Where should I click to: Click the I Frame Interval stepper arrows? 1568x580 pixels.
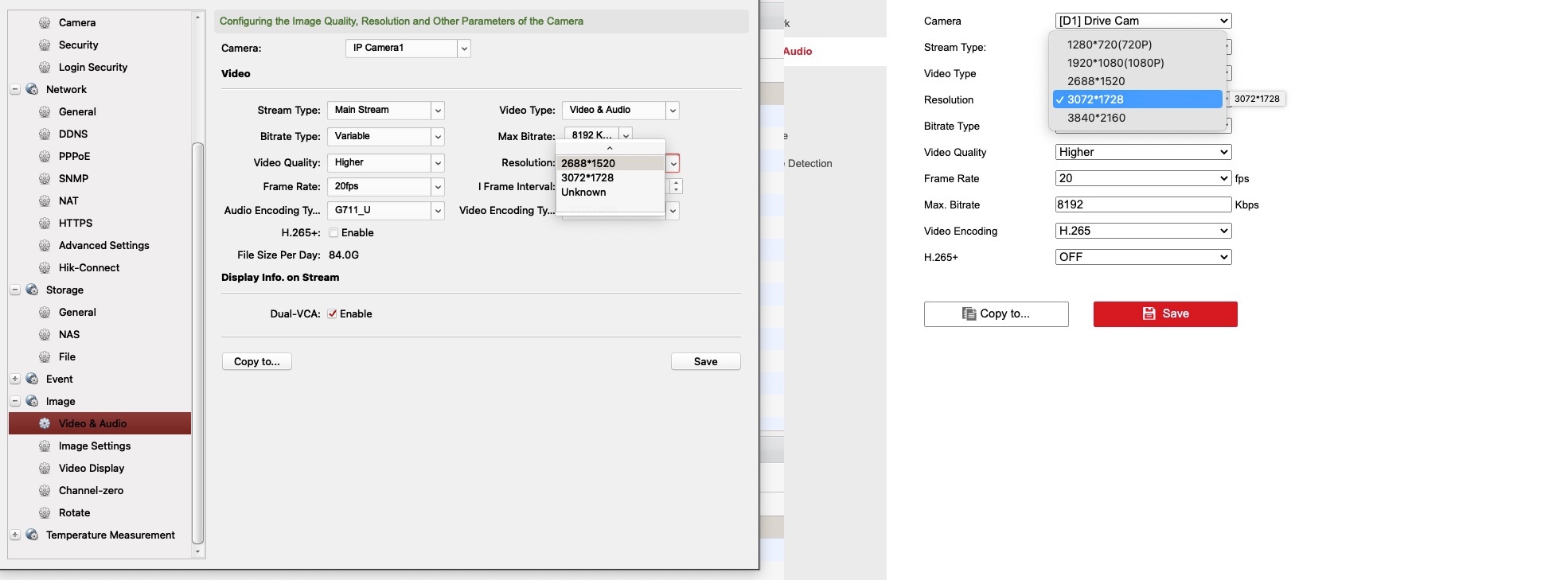point(676,187)
